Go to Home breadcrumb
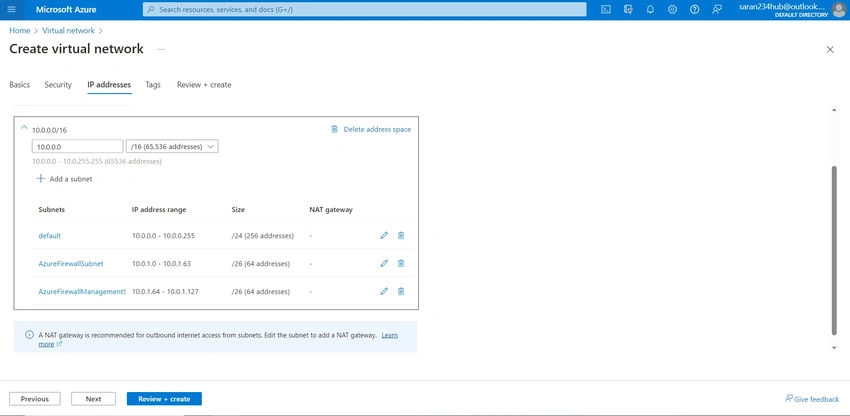Screen dimensions: 850x416 click(x=20, y=31)
